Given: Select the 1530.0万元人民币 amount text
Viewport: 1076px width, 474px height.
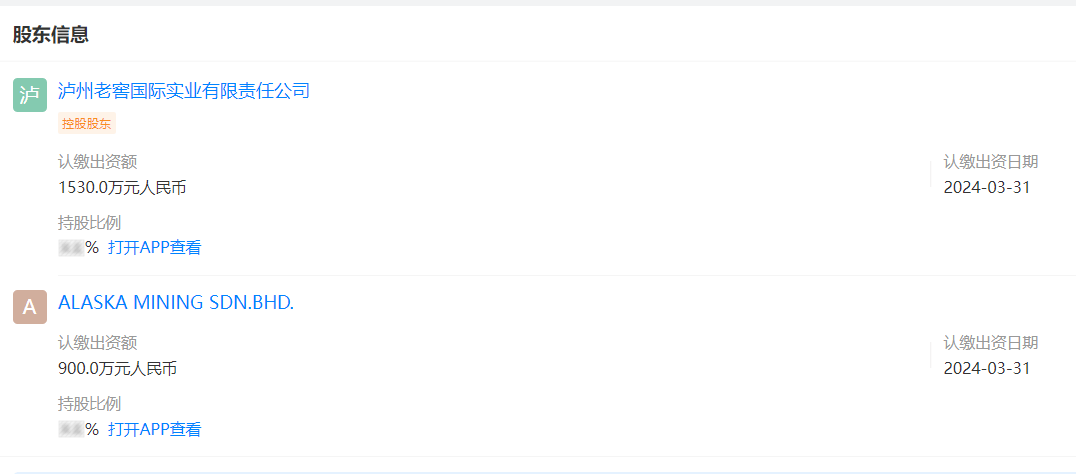Looking at the screenshot, I should tap(122, 187).
